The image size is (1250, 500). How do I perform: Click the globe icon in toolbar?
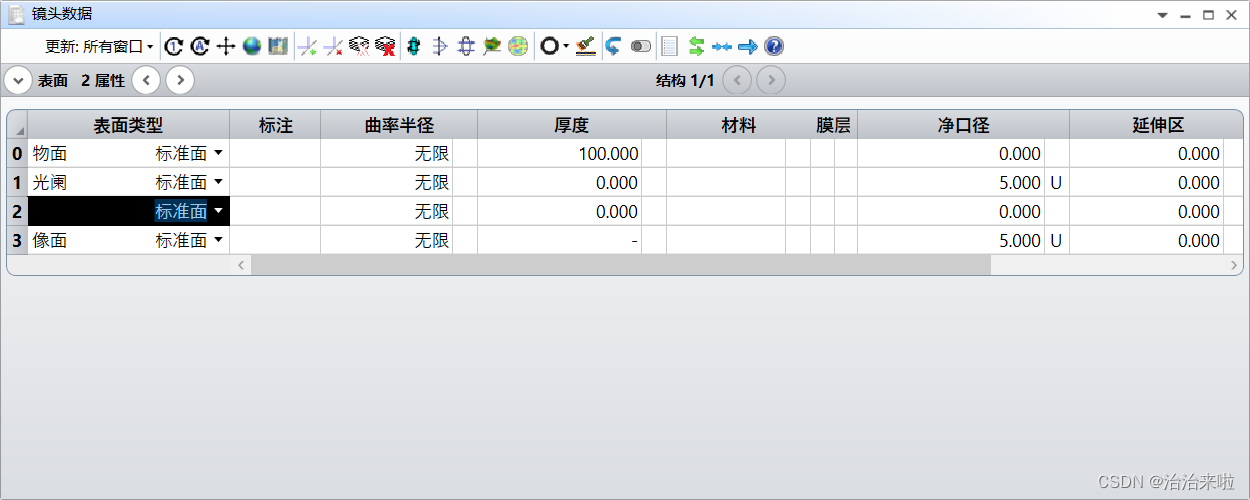point(252,46)
